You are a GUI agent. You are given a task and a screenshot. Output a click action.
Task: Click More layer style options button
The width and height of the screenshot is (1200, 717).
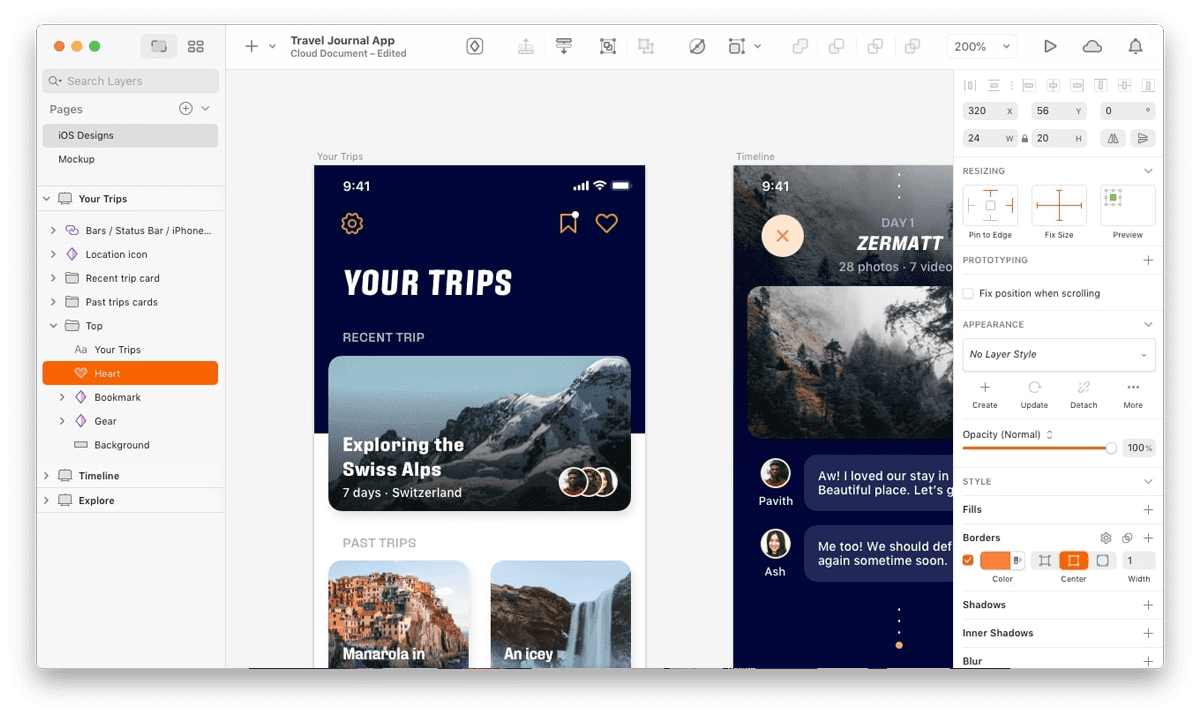click(1133, 395)
